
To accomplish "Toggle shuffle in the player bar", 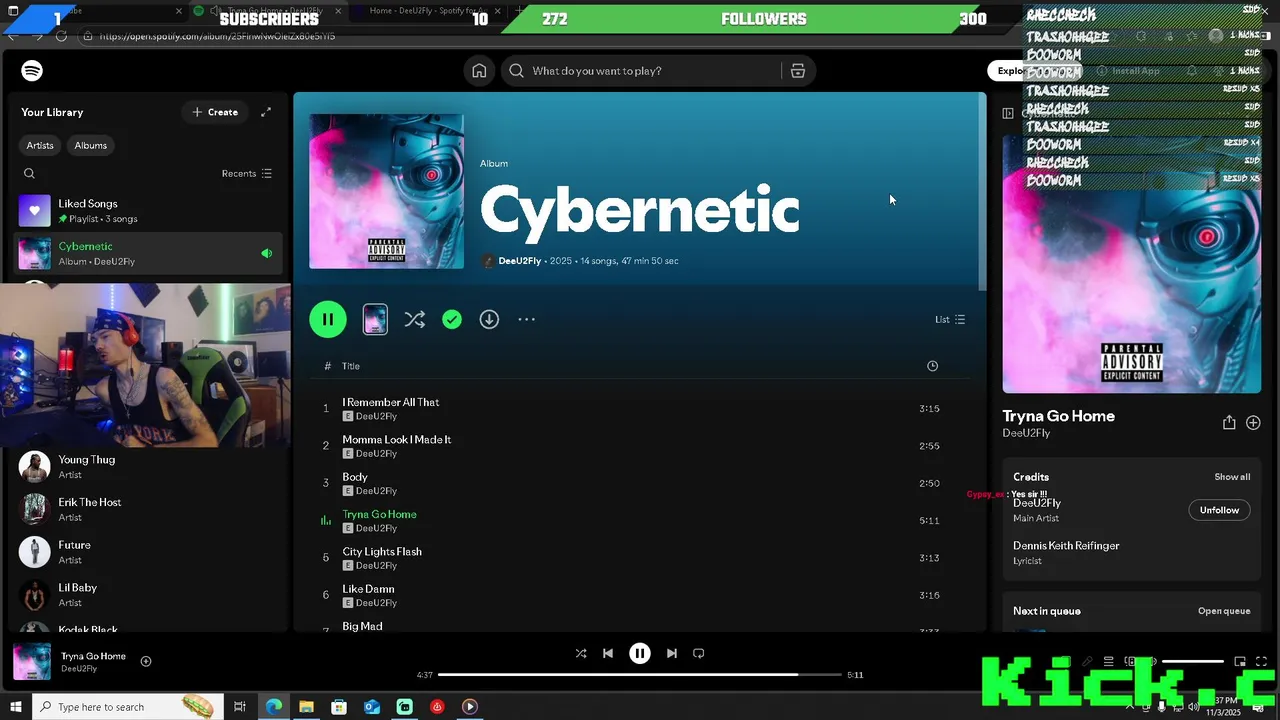I will tap(581, 653).
